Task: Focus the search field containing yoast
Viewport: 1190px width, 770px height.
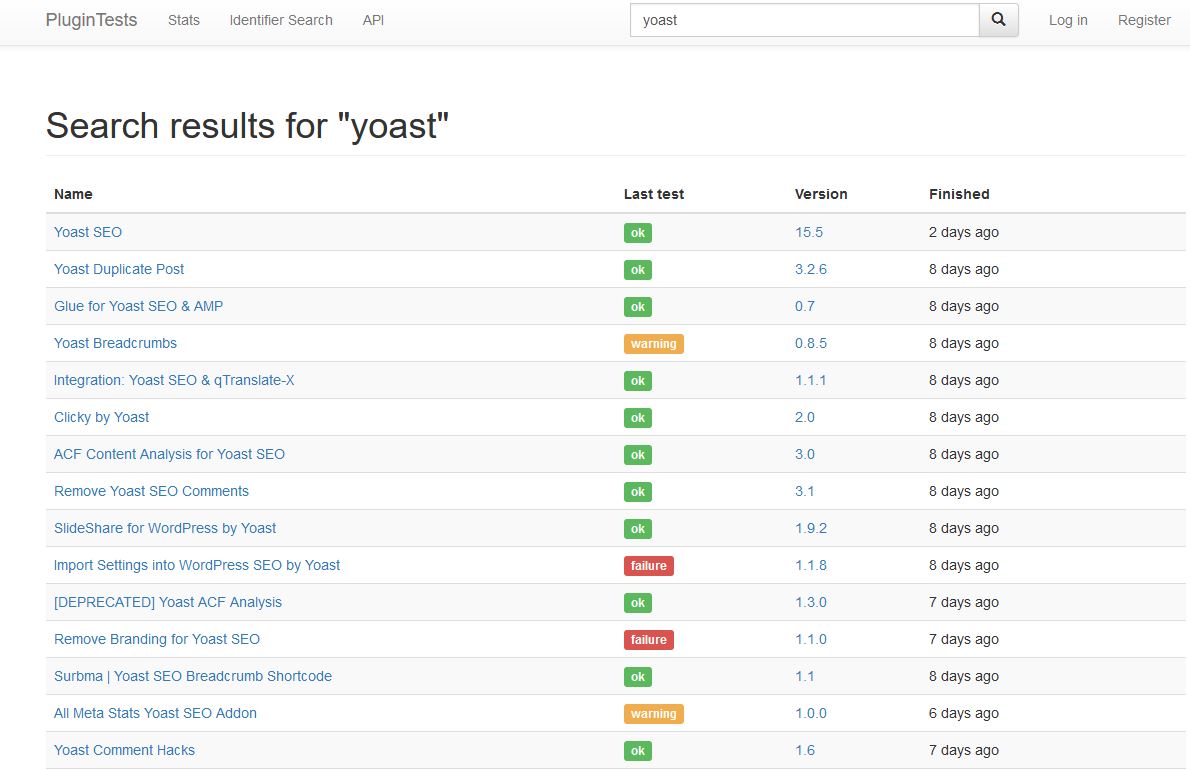Action: tap(804, 20)
